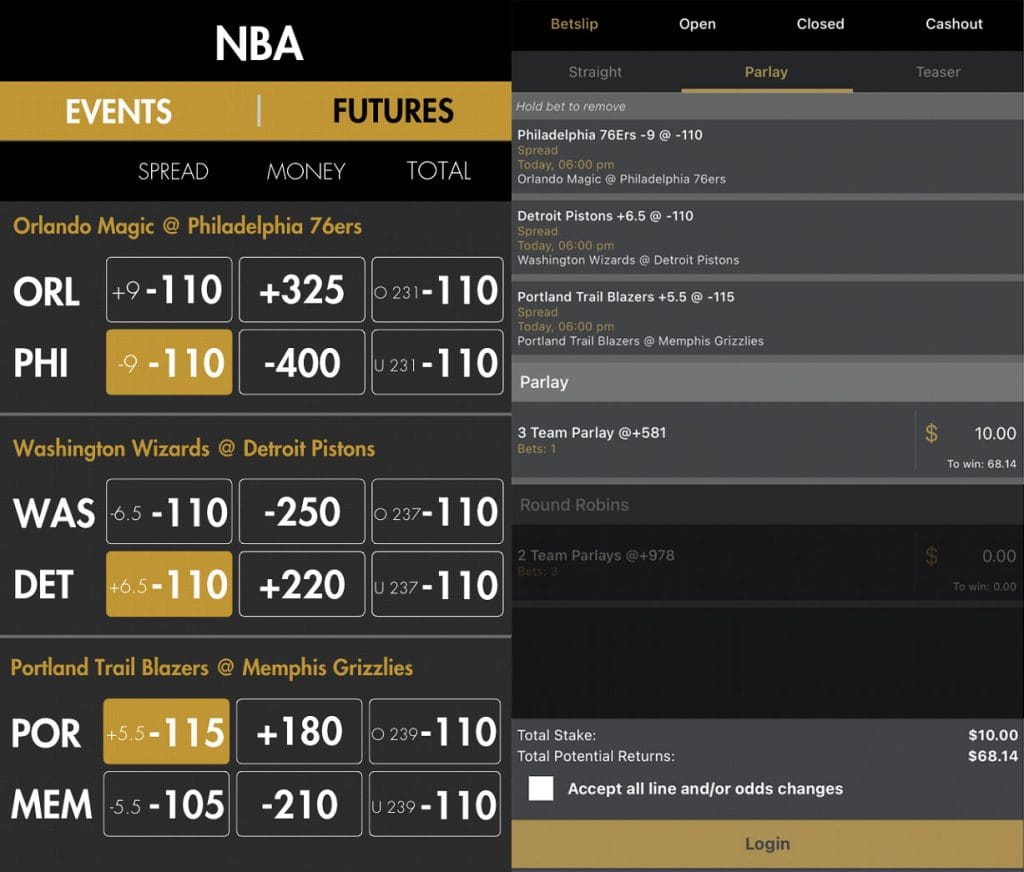Click the NBA title
This screenshot has width=1024, height=872.
coord(259,44)
